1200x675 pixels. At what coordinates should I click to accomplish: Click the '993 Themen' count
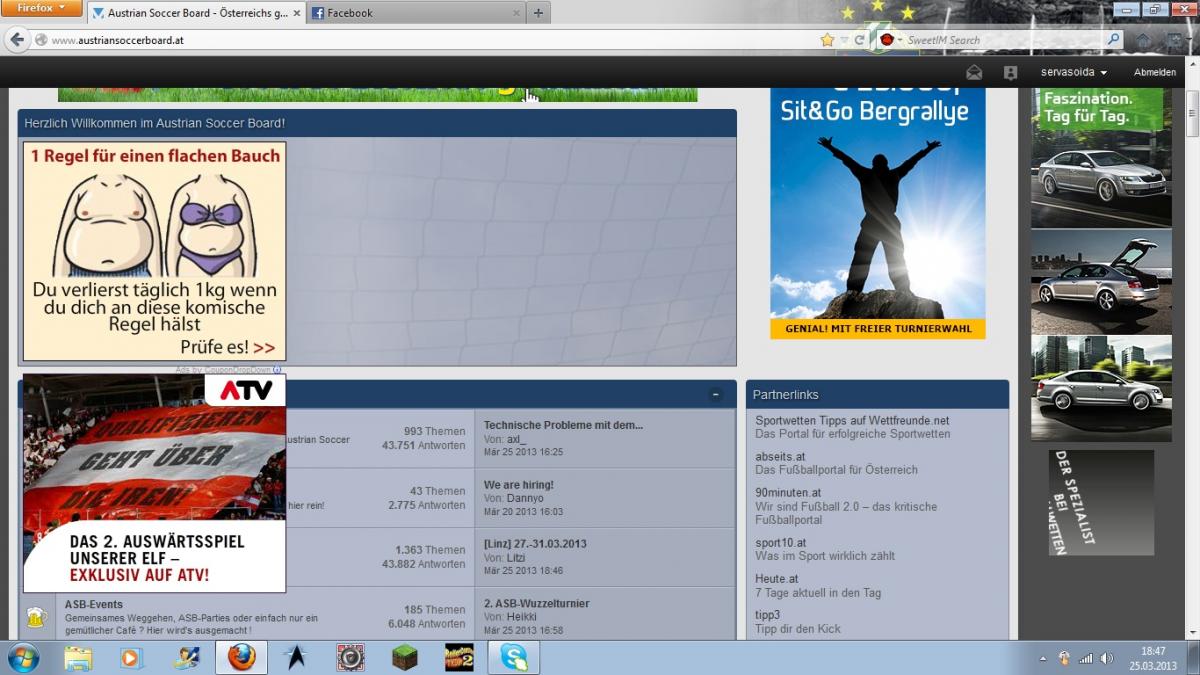[434, 432]
